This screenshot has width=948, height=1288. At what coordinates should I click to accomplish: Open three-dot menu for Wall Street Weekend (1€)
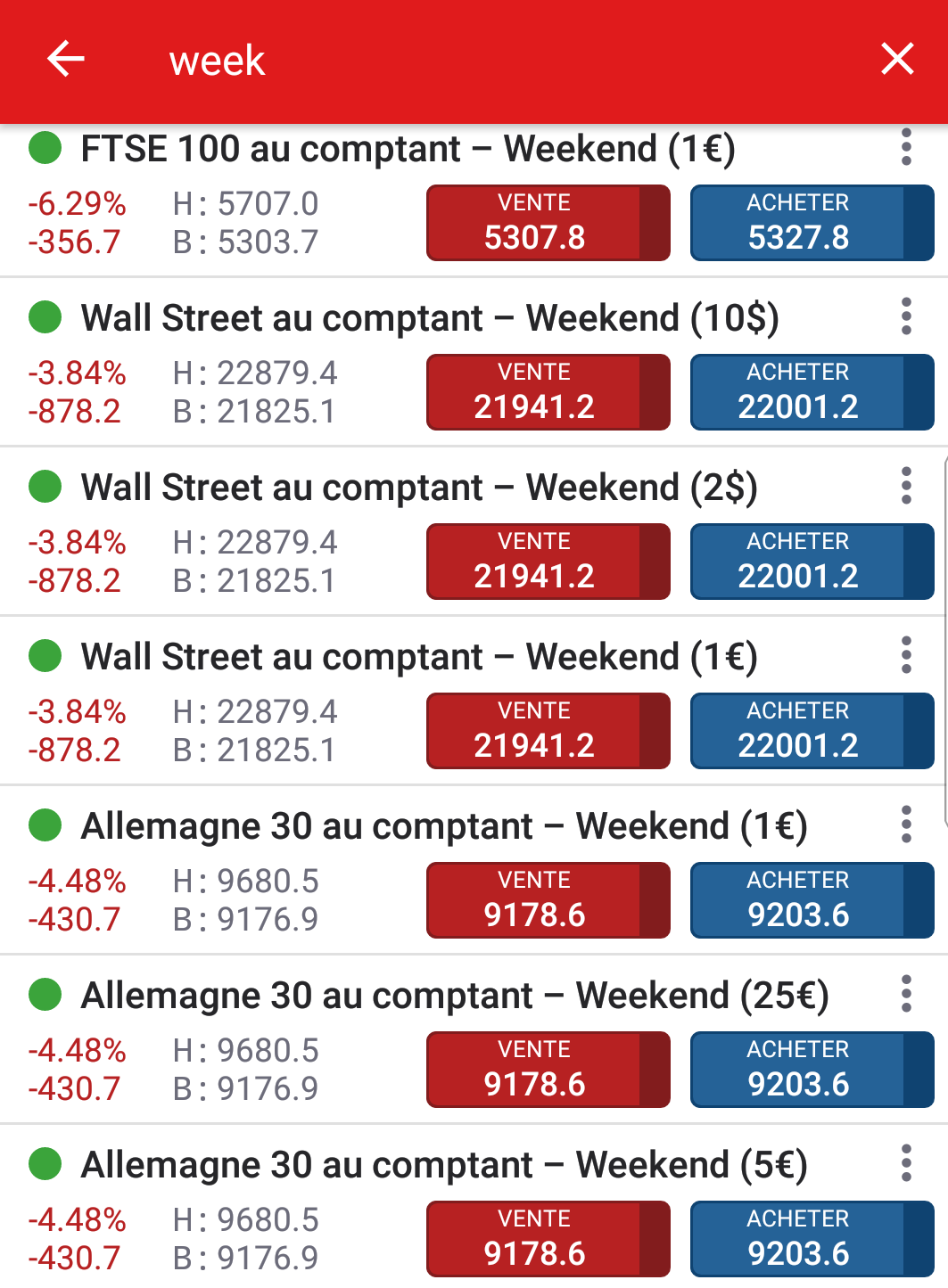pyautogui.click(x=906, y=655)
